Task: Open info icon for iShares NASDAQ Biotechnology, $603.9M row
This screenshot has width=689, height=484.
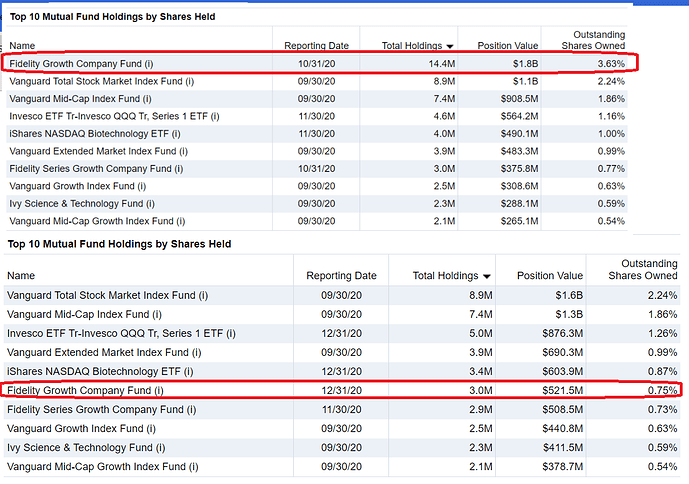Action: click(x=189, y=372)
